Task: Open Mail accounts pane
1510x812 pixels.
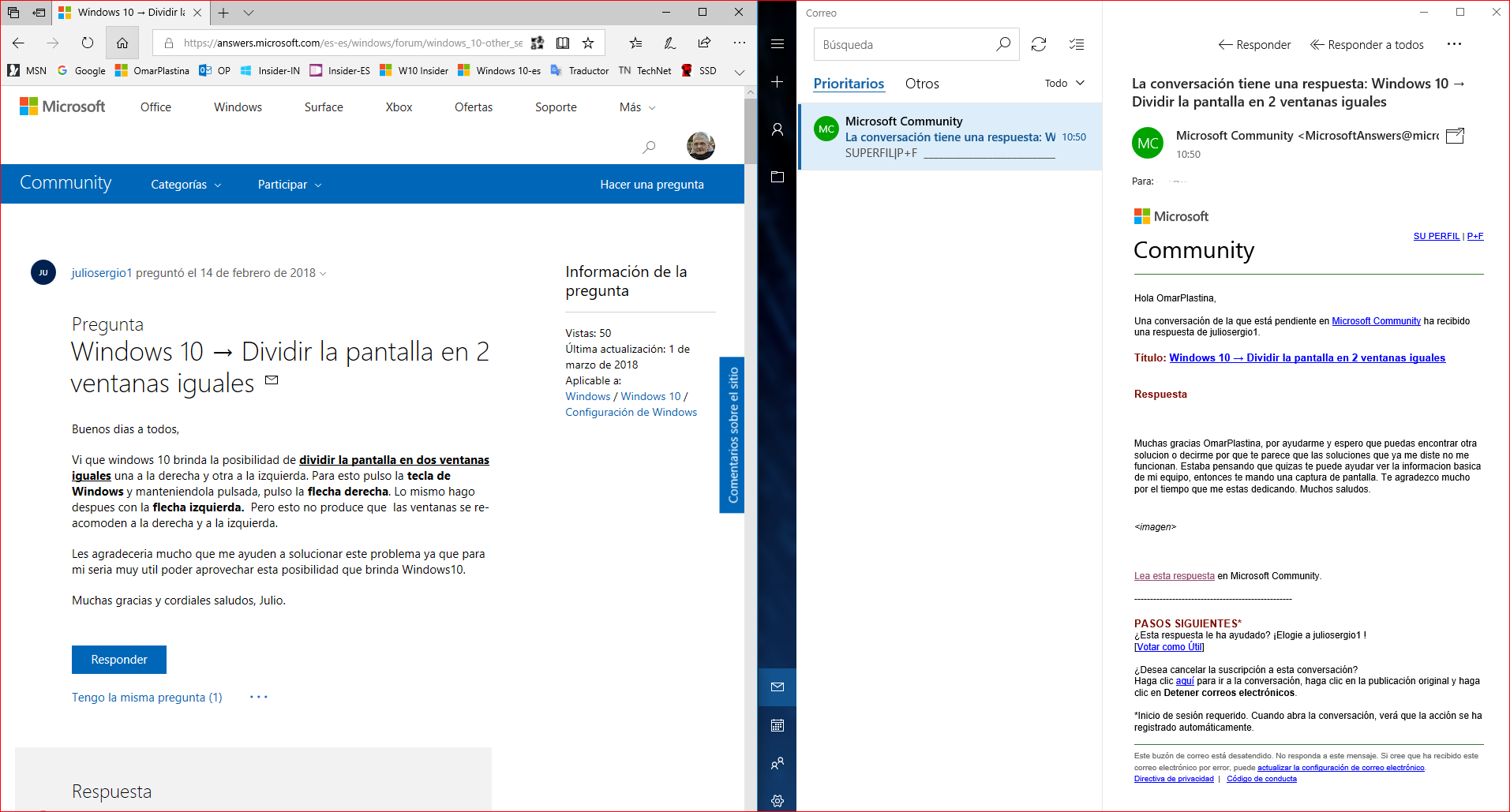Action: (777, 129)
